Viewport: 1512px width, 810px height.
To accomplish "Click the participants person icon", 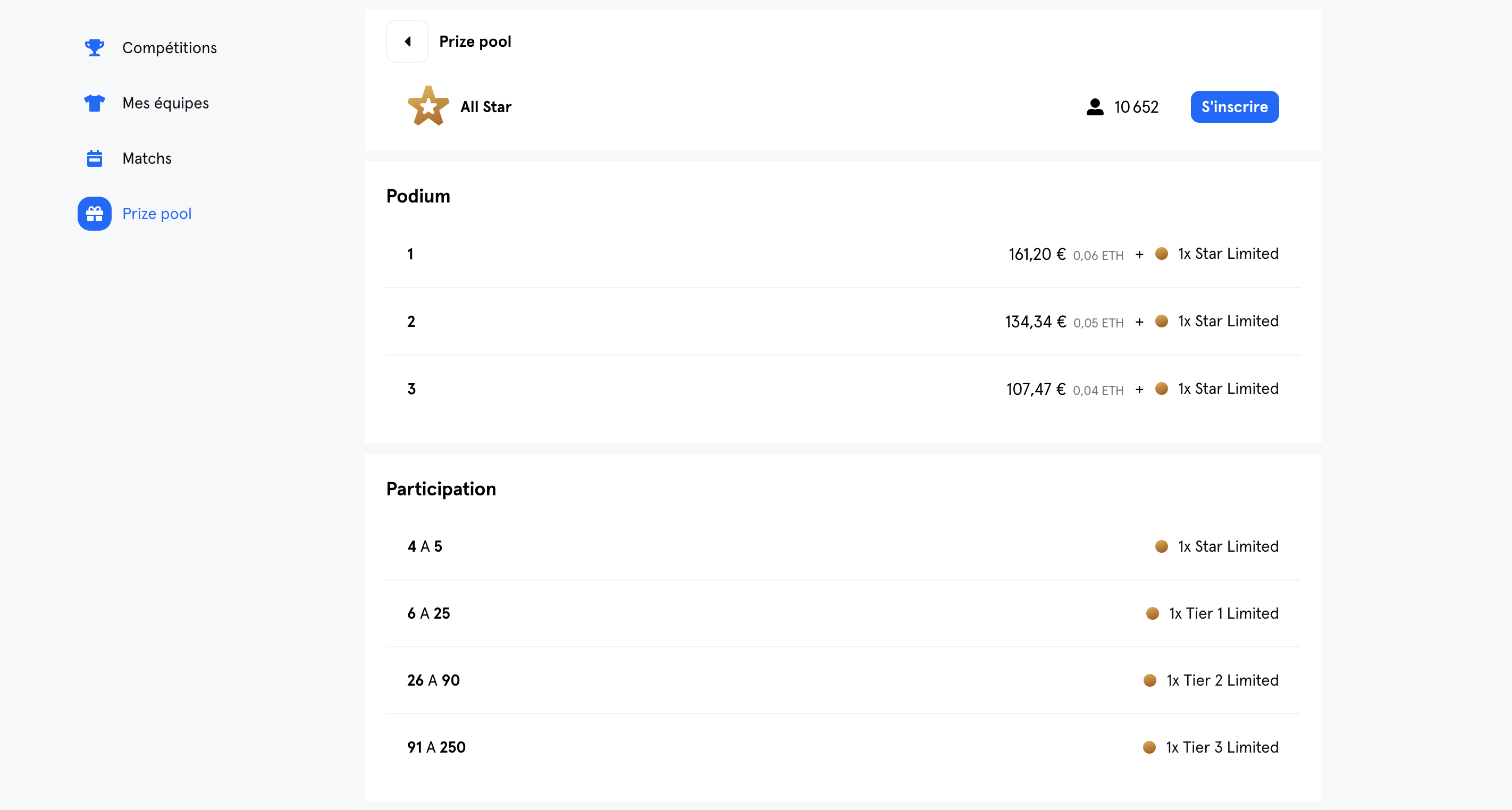I will (1095, 107).
